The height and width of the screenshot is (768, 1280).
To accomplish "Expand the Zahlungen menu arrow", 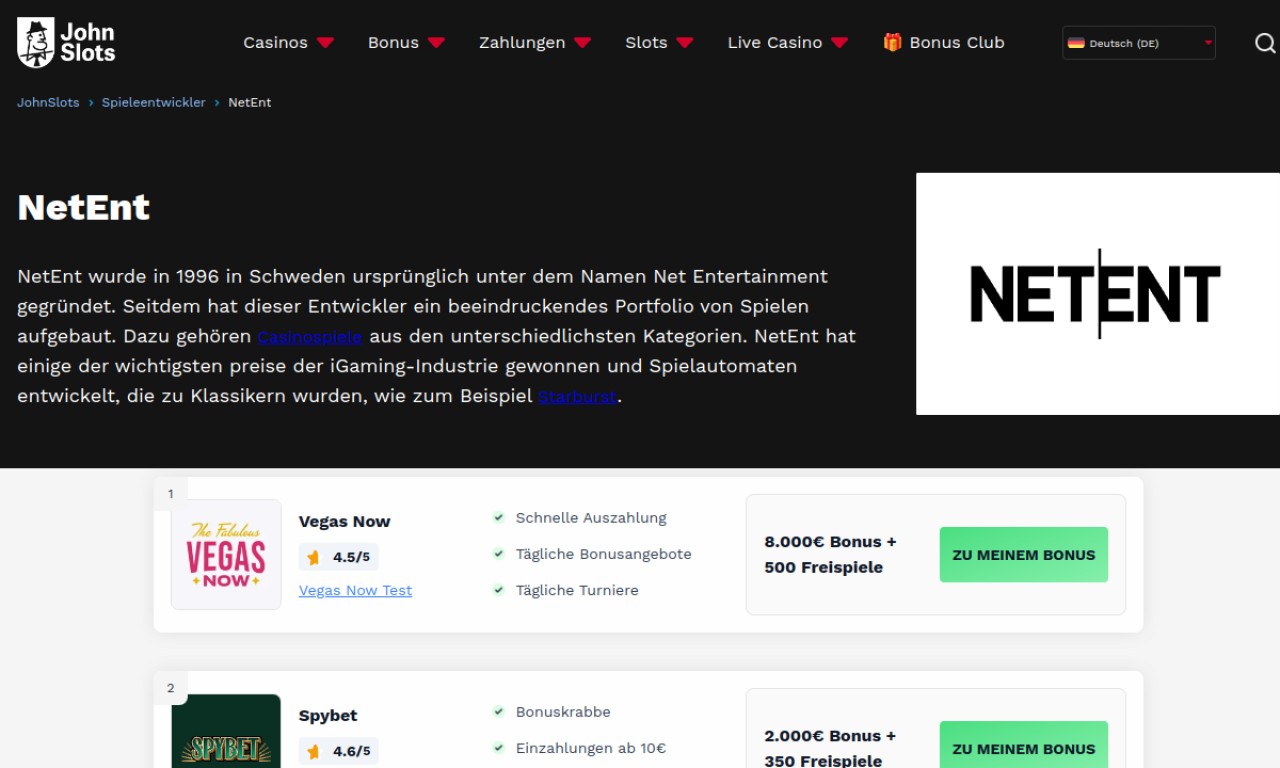I will click(582, 43).
